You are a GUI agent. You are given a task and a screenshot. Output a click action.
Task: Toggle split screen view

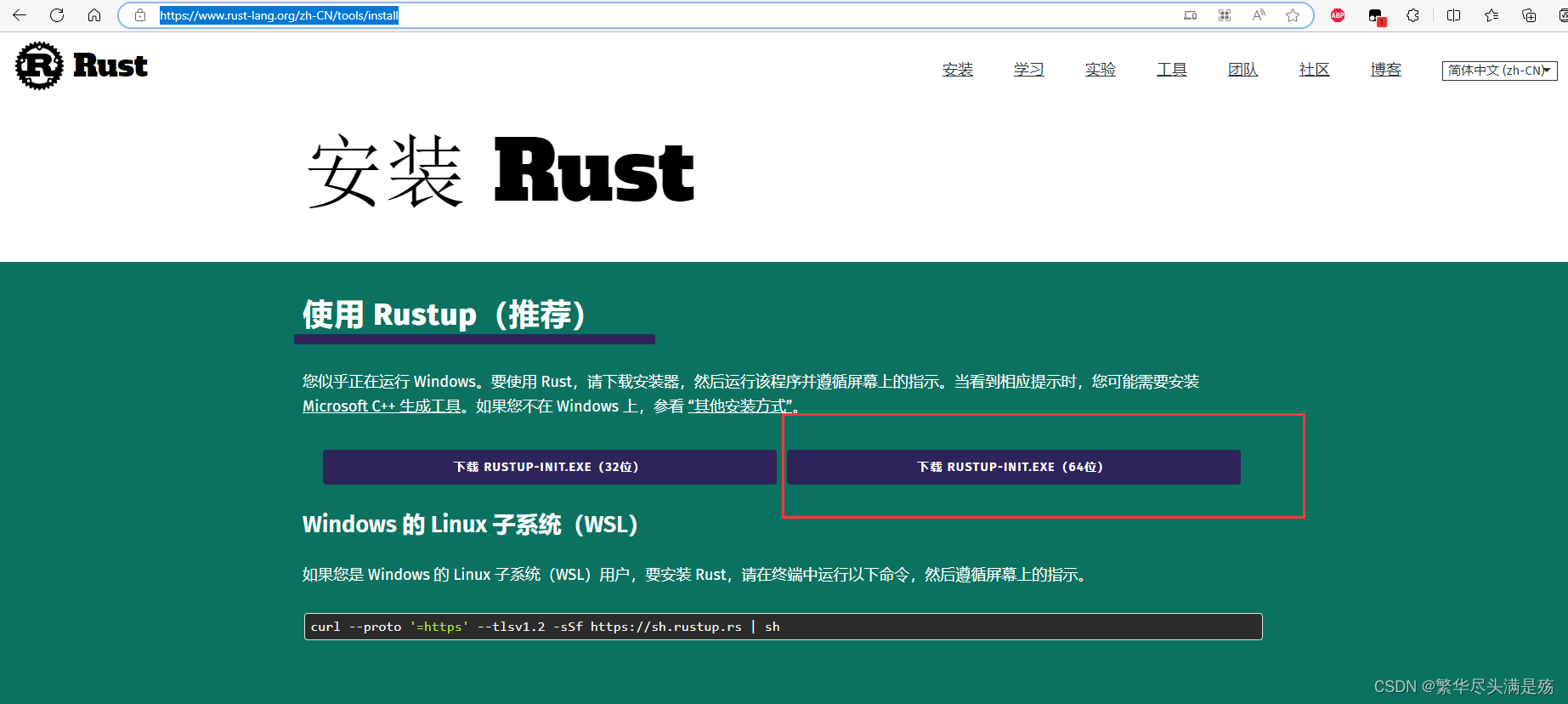[x=1454, y=15]
